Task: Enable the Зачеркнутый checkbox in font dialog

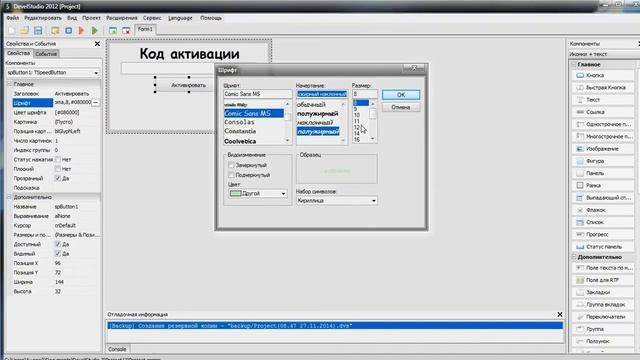Action: pyautogui.click(x=231, y=165)
